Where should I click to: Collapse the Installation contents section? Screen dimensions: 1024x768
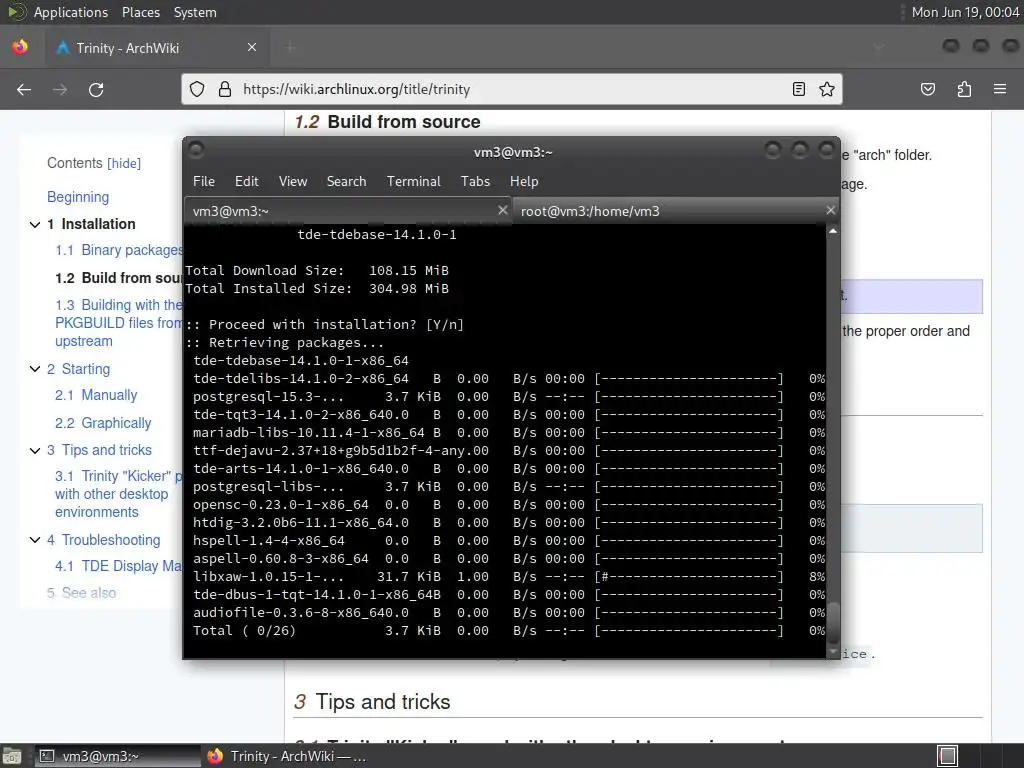(35, 225)
